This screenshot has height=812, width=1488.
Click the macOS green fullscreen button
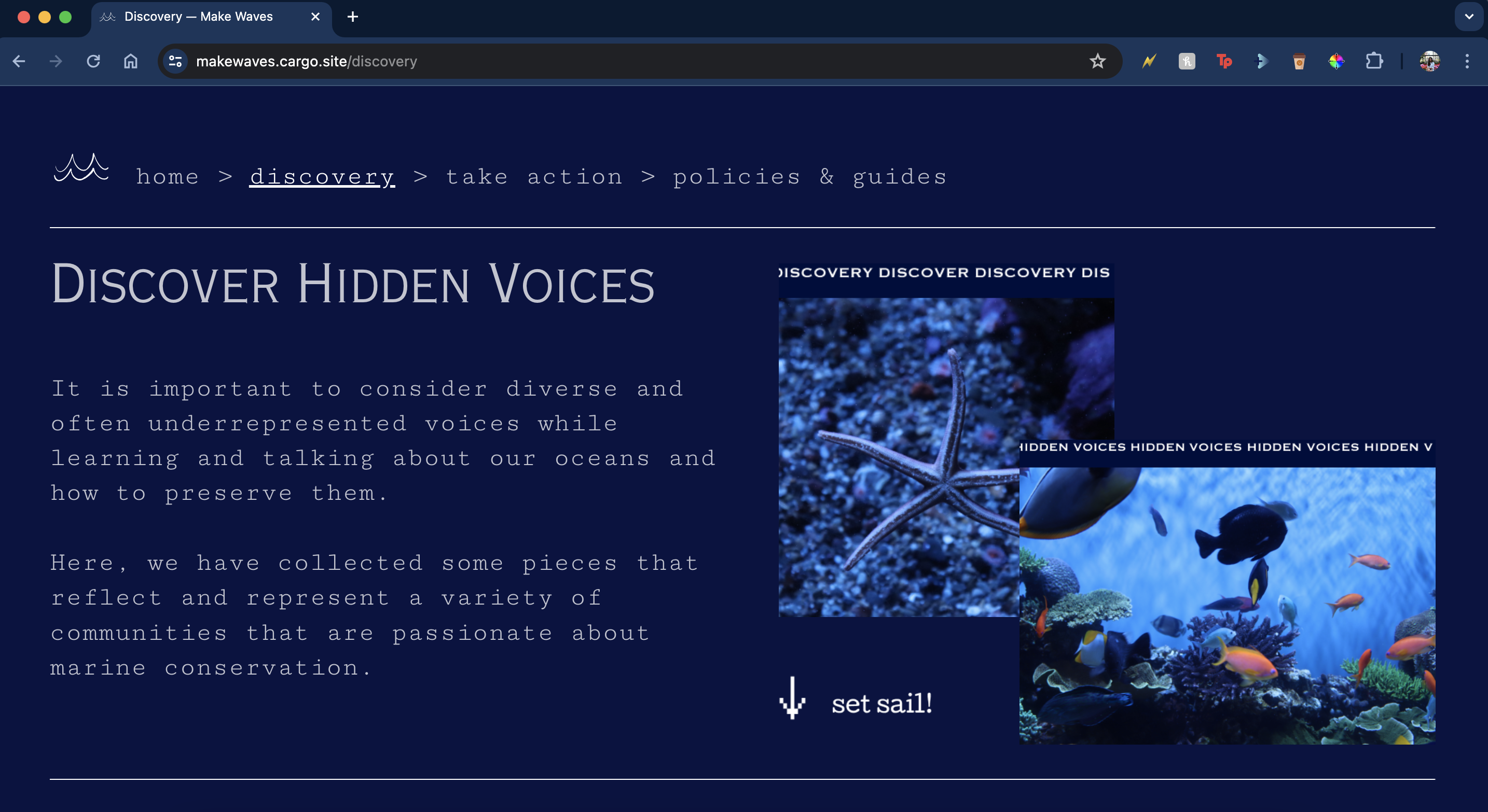pos(65,17)
